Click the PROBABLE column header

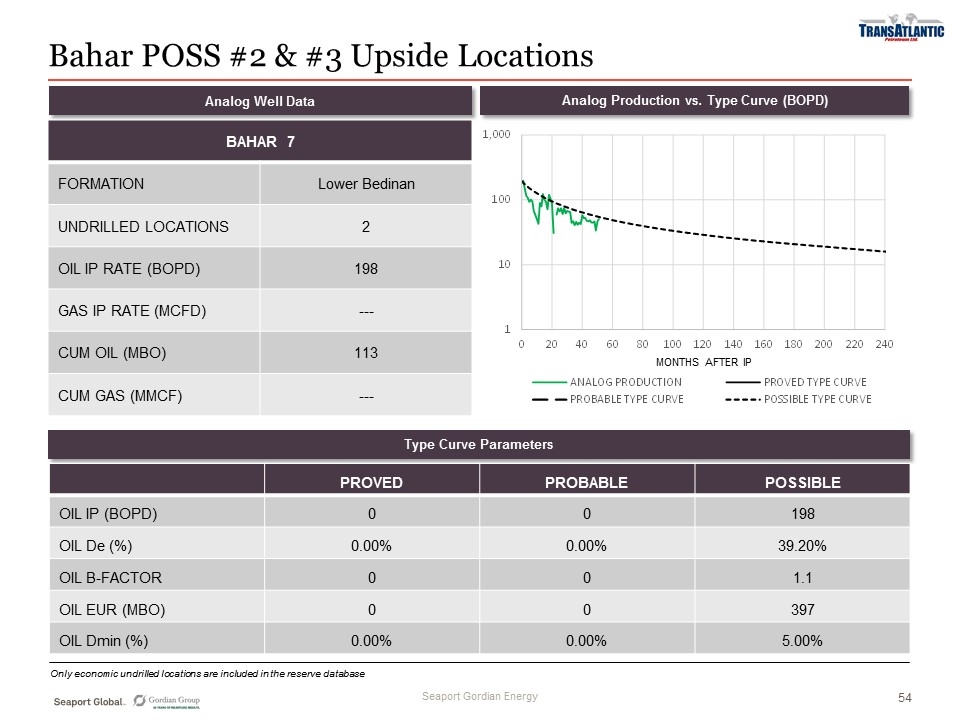coord(586,482)
